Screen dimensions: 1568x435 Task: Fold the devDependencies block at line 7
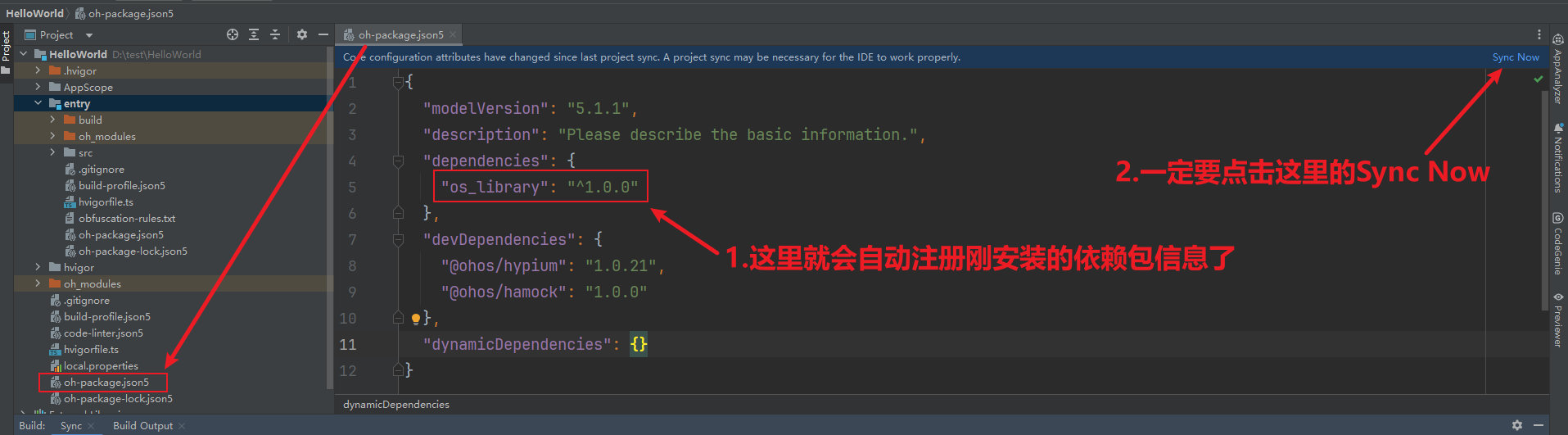(x=398, y=239)
